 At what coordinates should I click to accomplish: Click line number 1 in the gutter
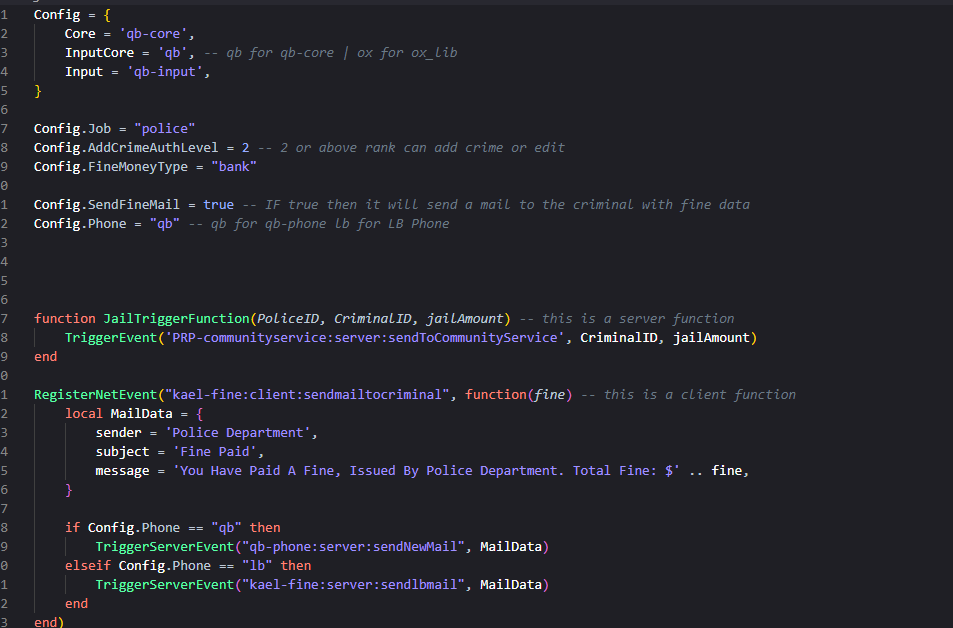8,14
